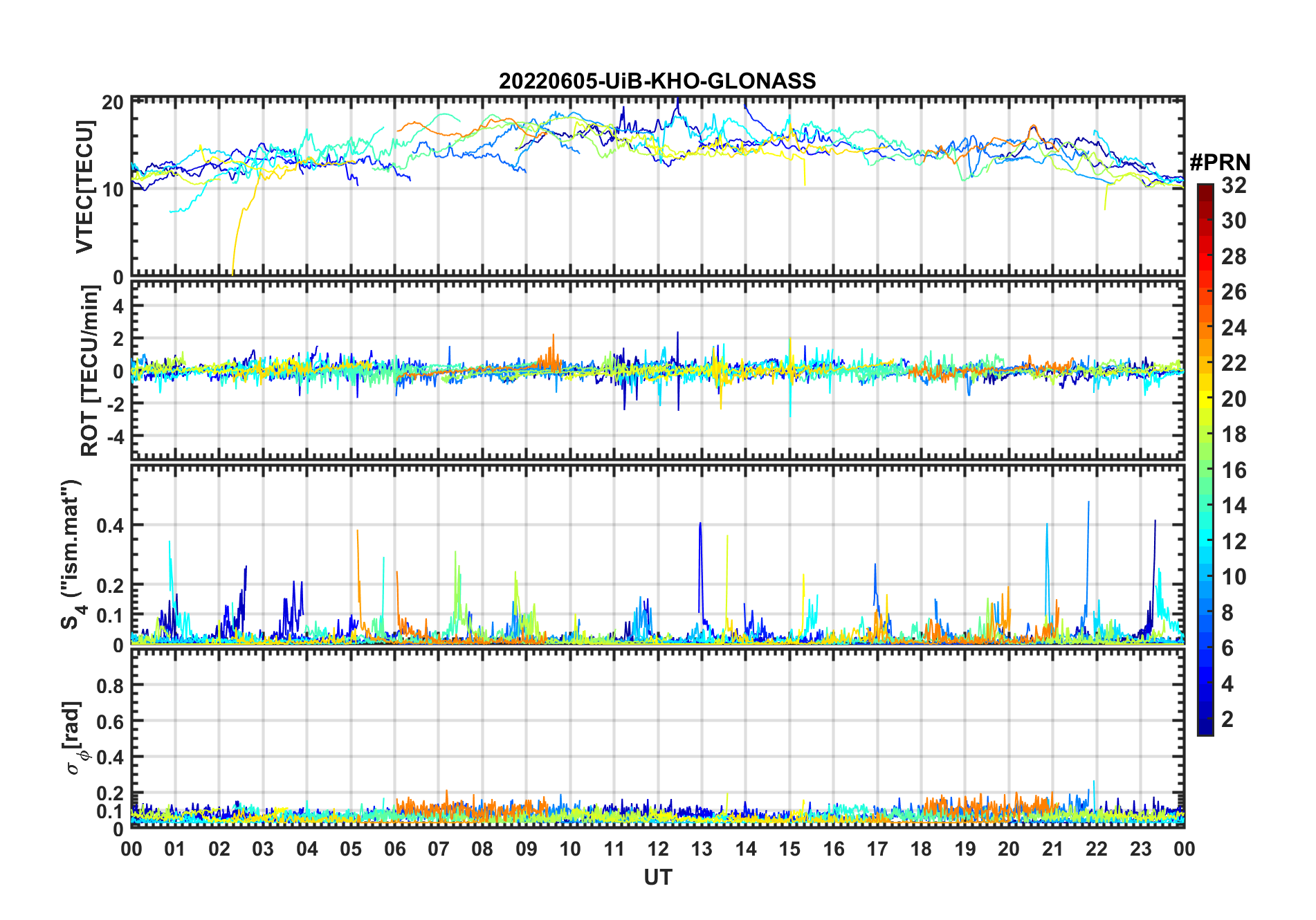The width and height of the screenshot is (1316, 920).
Task: Click the 23 hour tick on the UT axis
Action: click(1140, 849)
